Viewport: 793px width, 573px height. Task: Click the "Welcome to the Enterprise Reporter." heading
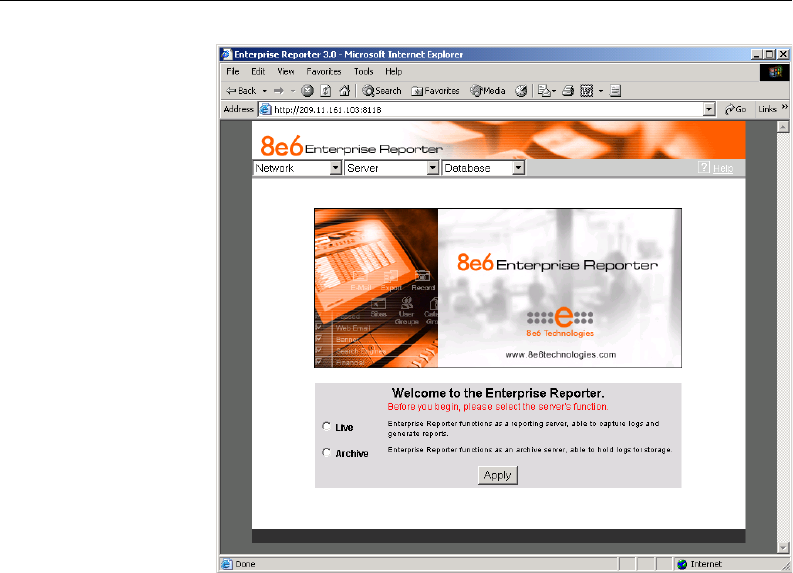pos(498,393)
